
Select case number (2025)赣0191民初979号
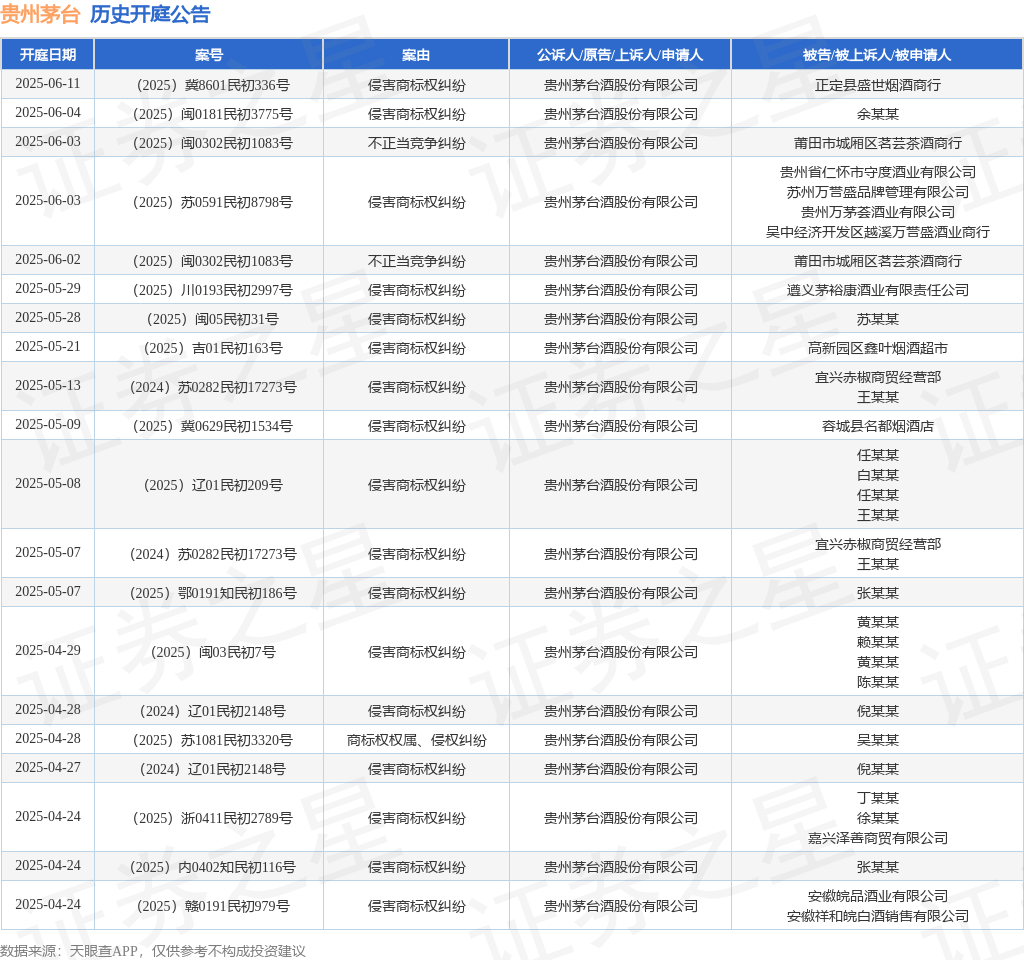pyautogui.click(x=212, y=906)
